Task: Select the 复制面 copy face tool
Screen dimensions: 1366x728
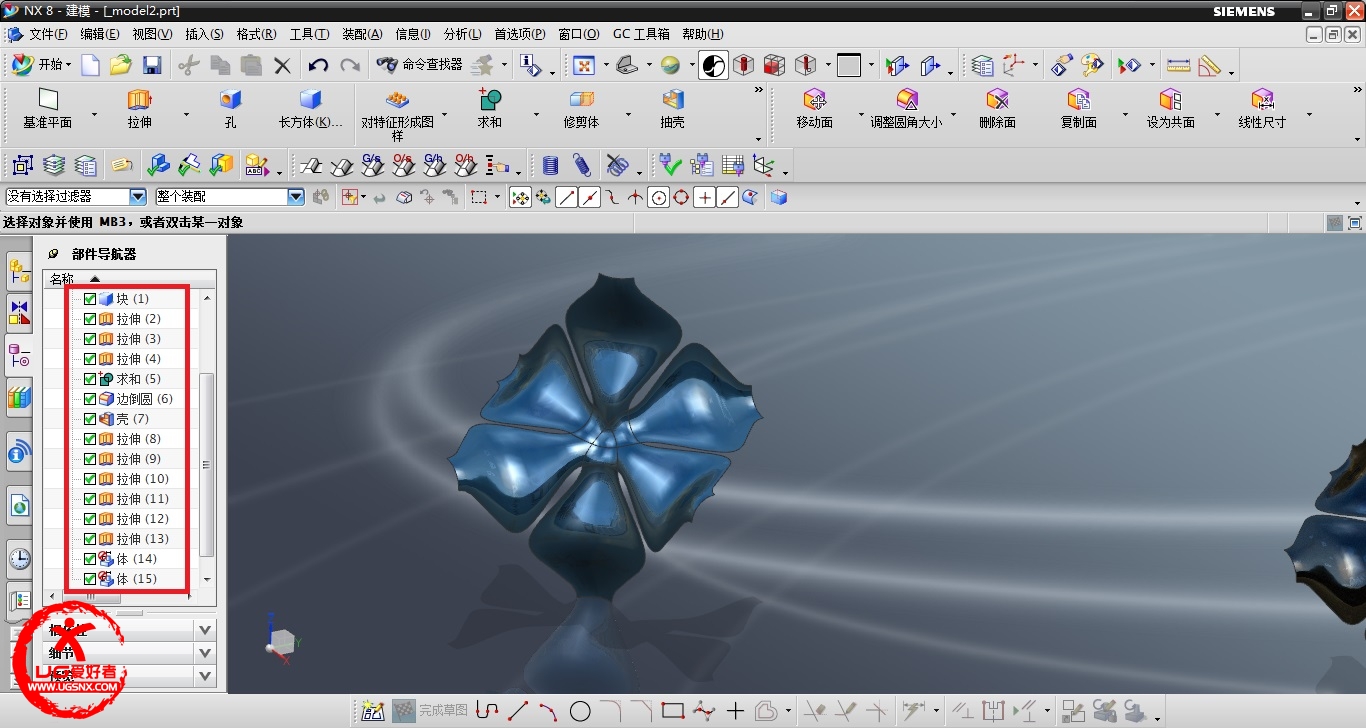Action: (x=1079, y=110)
